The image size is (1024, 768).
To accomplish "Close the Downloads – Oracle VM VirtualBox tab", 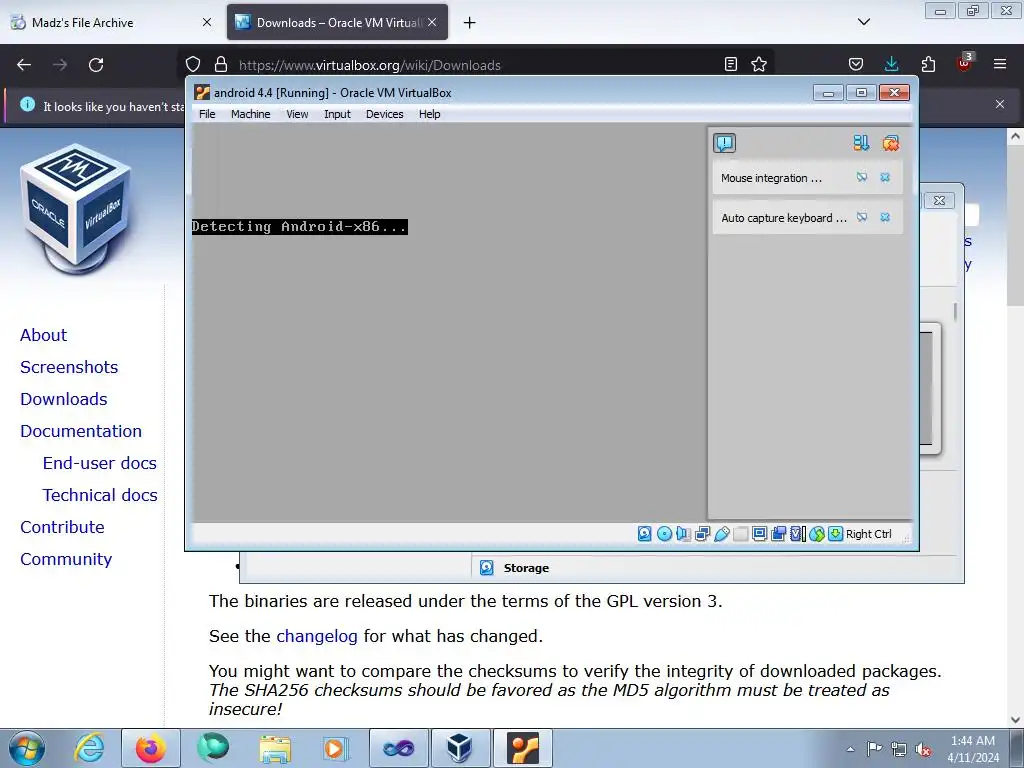I will pos(432,22).
